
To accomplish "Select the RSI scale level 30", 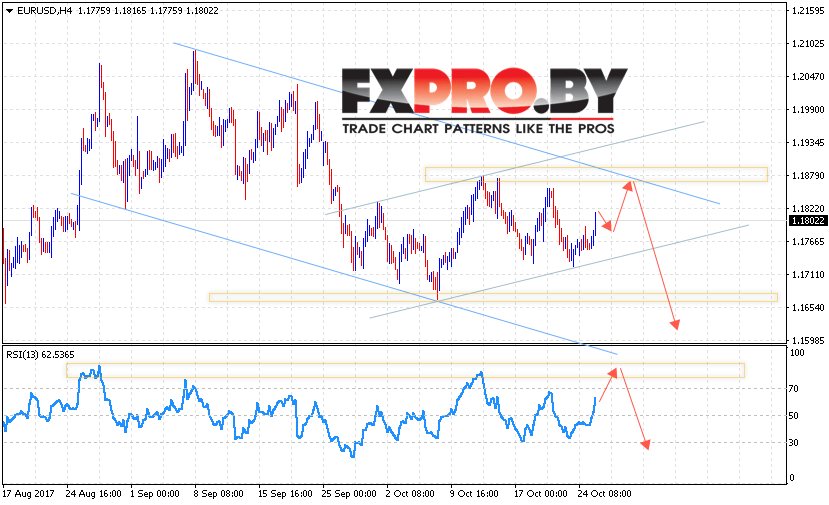I will (794, 443).
